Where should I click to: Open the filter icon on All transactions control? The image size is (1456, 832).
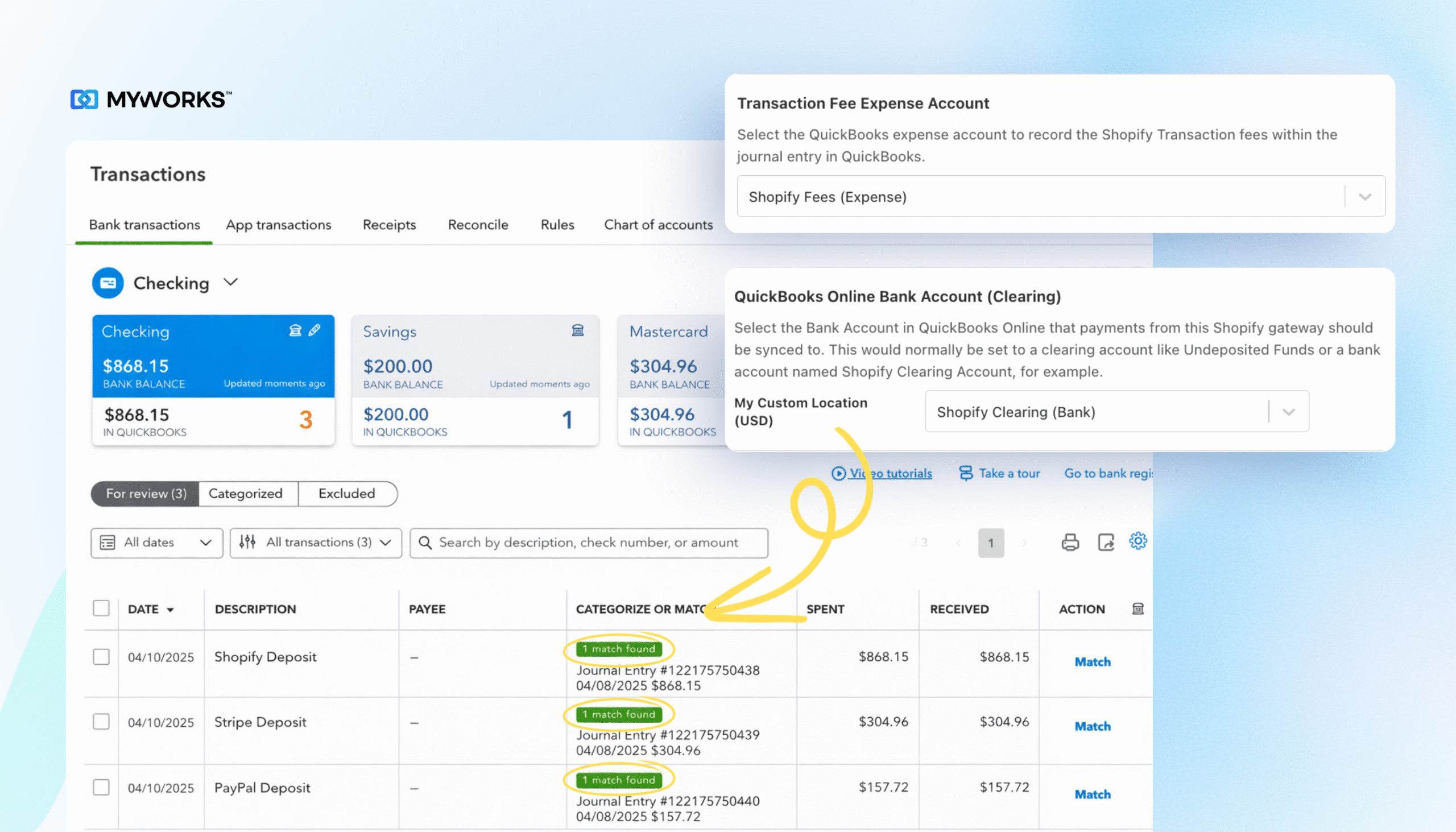tap(247, 543)
